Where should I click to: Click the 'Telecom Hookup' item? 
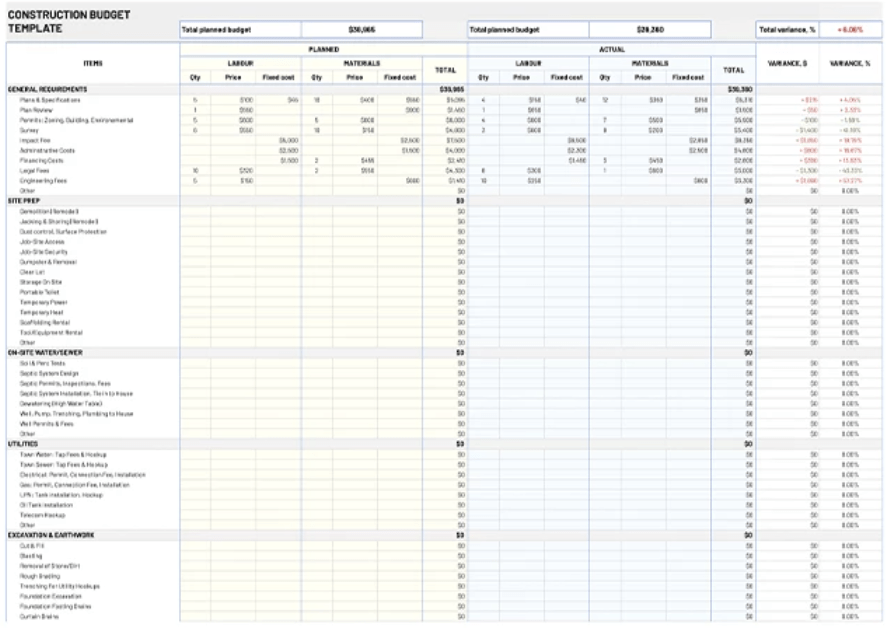(42, 516)
